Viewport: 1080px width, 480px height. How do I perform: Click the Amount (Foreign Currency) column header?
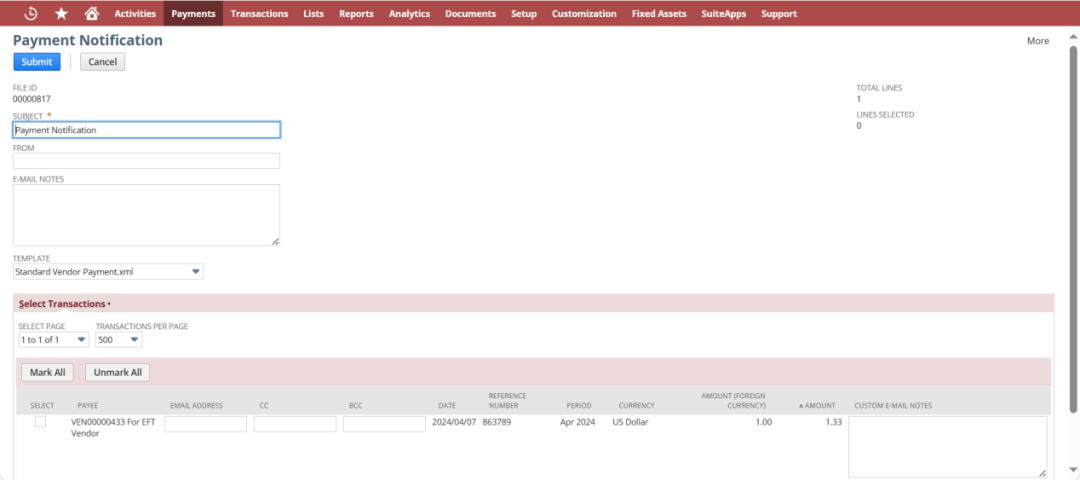click(x=734, y=401)
